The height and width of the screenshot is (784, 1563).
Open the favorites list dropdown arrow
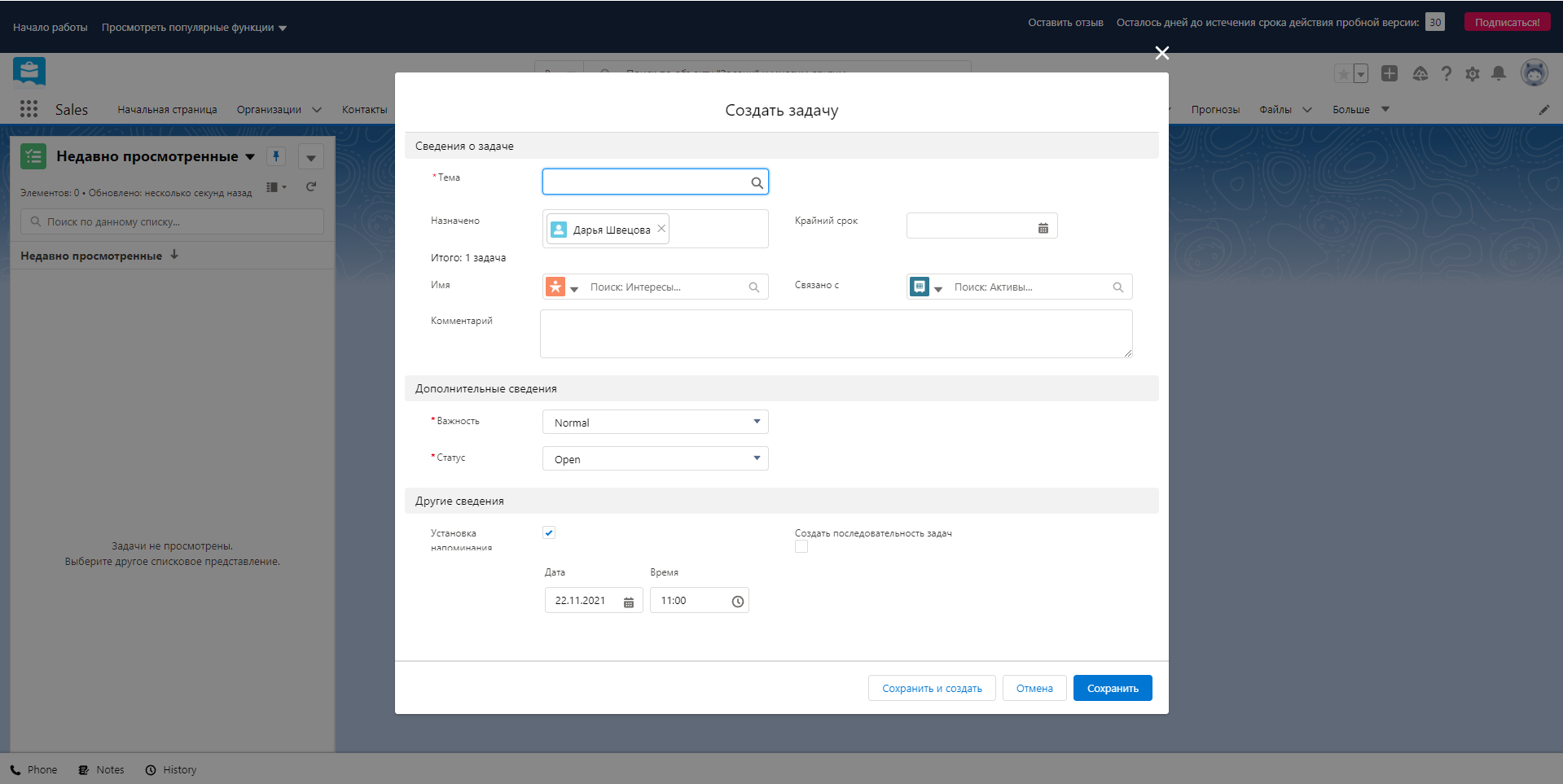[x=1360, y=74]
